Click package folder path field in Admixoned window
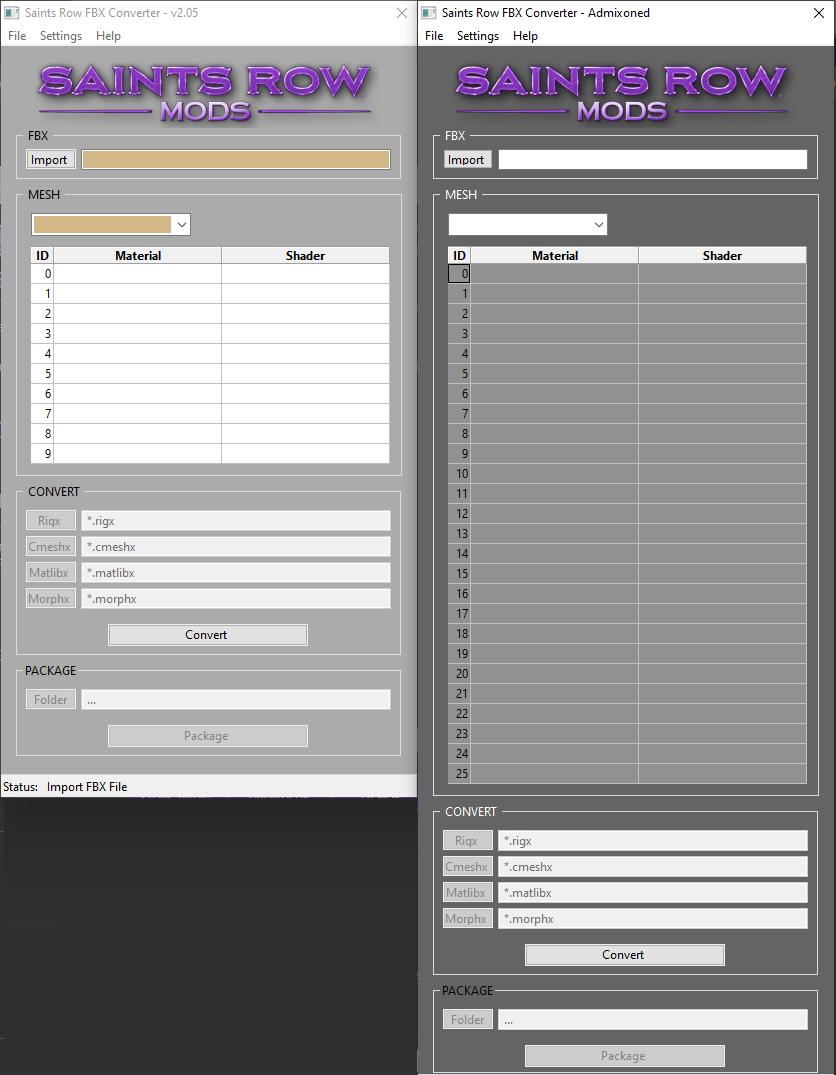This screenshot has height=1075, width=836. click(x=653, y=1019)
